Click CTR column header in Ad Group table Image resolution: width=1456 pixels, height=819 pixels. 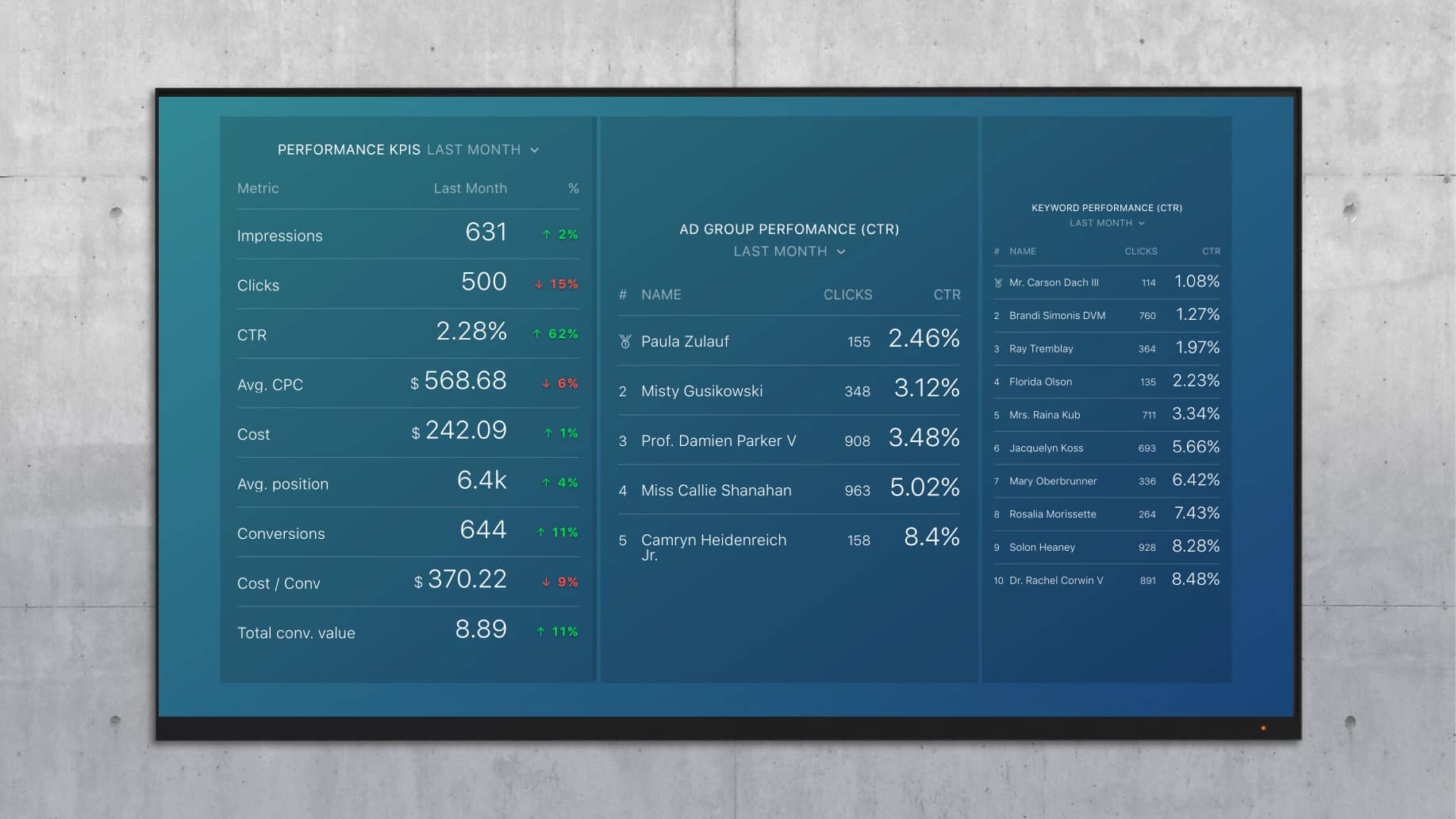946,294
